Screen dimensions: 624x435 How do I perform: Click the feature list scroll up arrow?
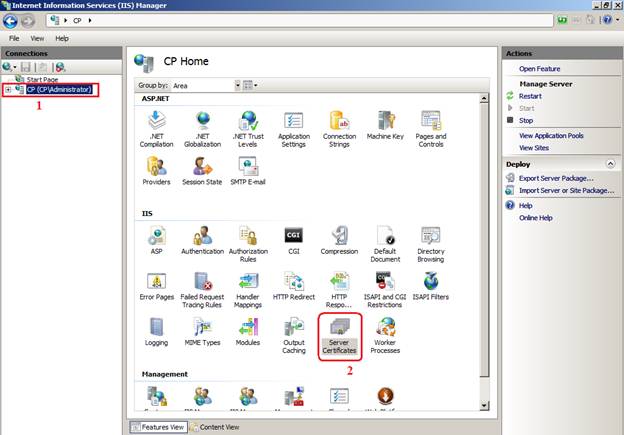(484, 98)
